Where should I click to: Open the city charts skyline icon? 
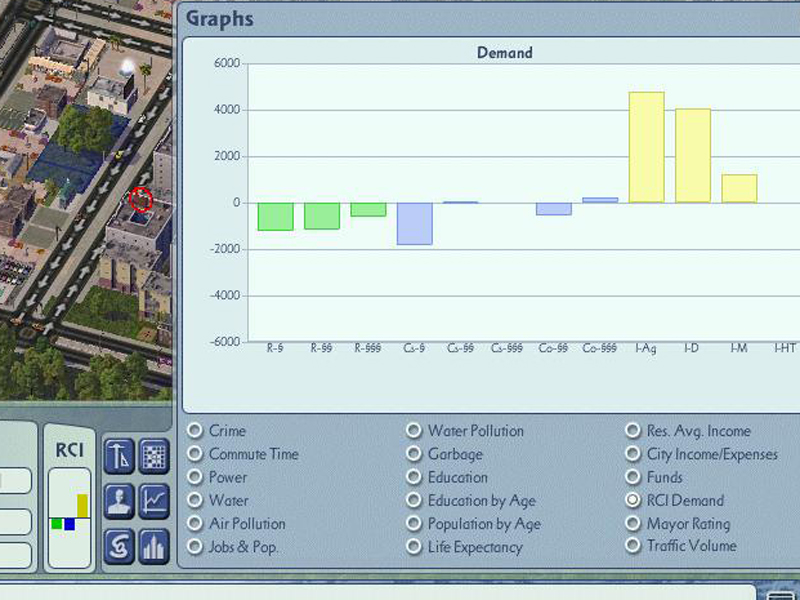(x=153, y=545)
